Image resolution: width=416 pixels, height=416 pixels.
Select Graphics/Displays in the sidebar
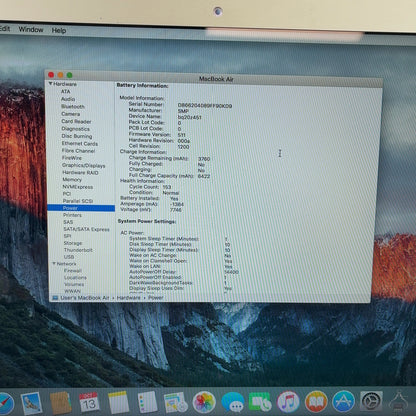84,165
